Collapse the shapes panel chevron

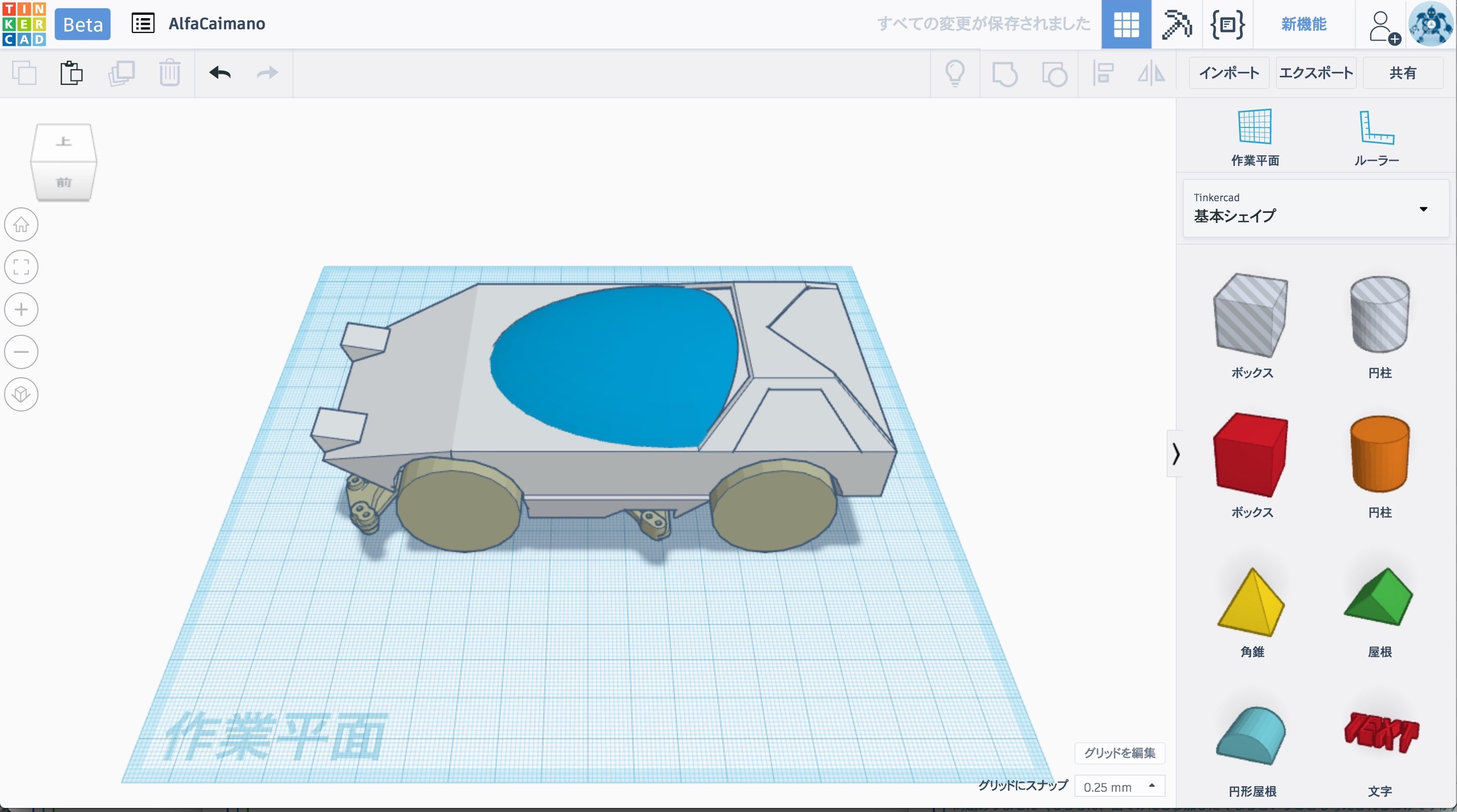1175,454
